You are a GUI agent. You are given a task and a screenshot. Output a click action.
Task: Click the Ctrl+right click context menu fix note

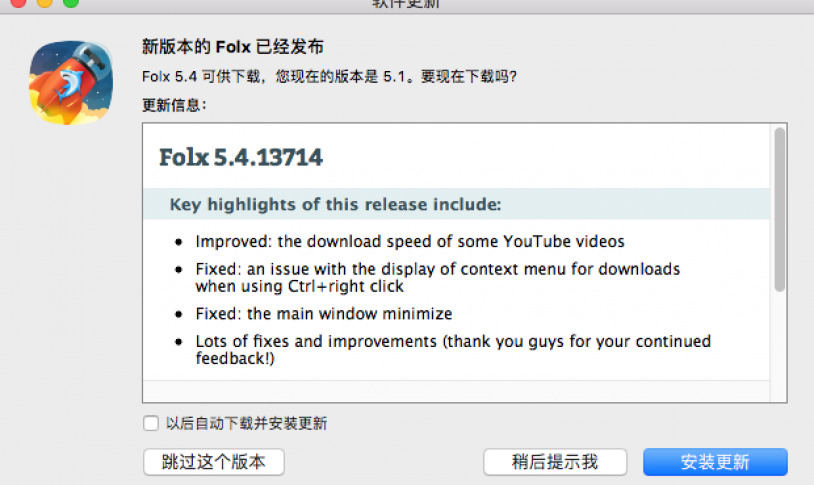[438, 278]
